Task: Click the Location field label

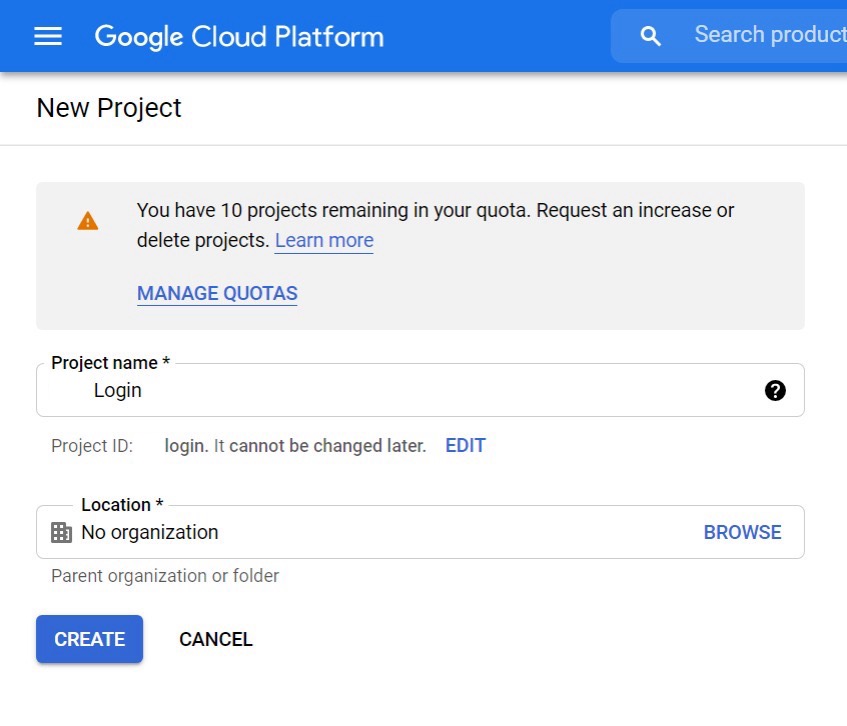Action: pyautogui.click(x=122, y=505)
